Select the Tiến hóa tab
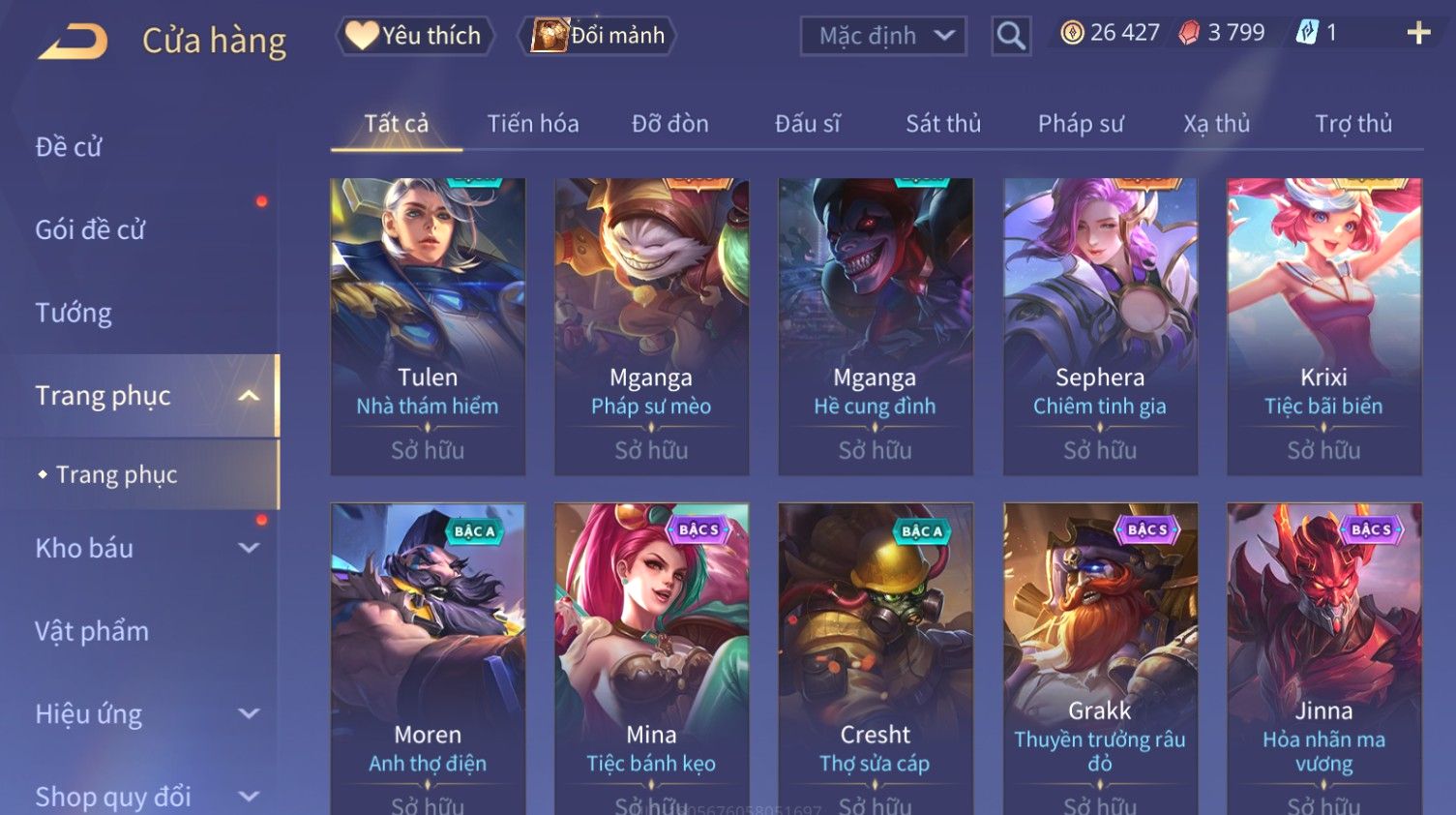The image size is (1456, 815). point(533,124)
